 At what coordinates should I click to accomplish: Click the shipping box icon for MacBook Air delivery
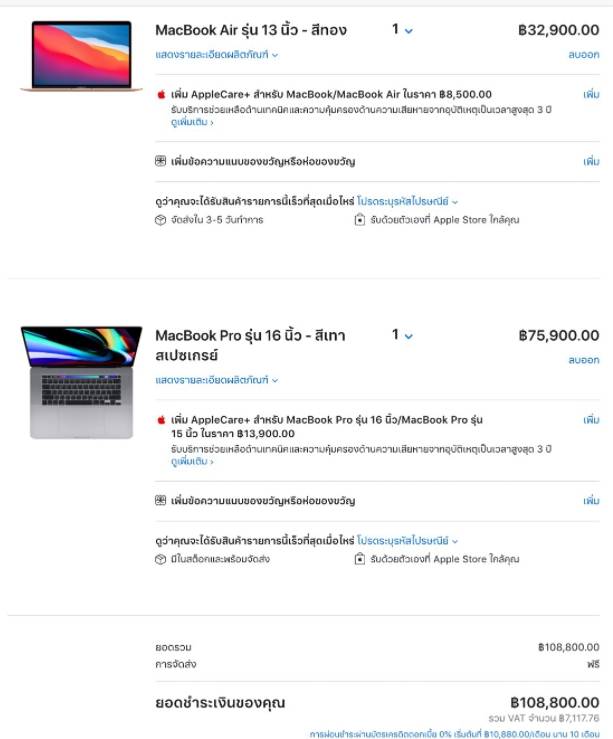(x=161, y=220)
